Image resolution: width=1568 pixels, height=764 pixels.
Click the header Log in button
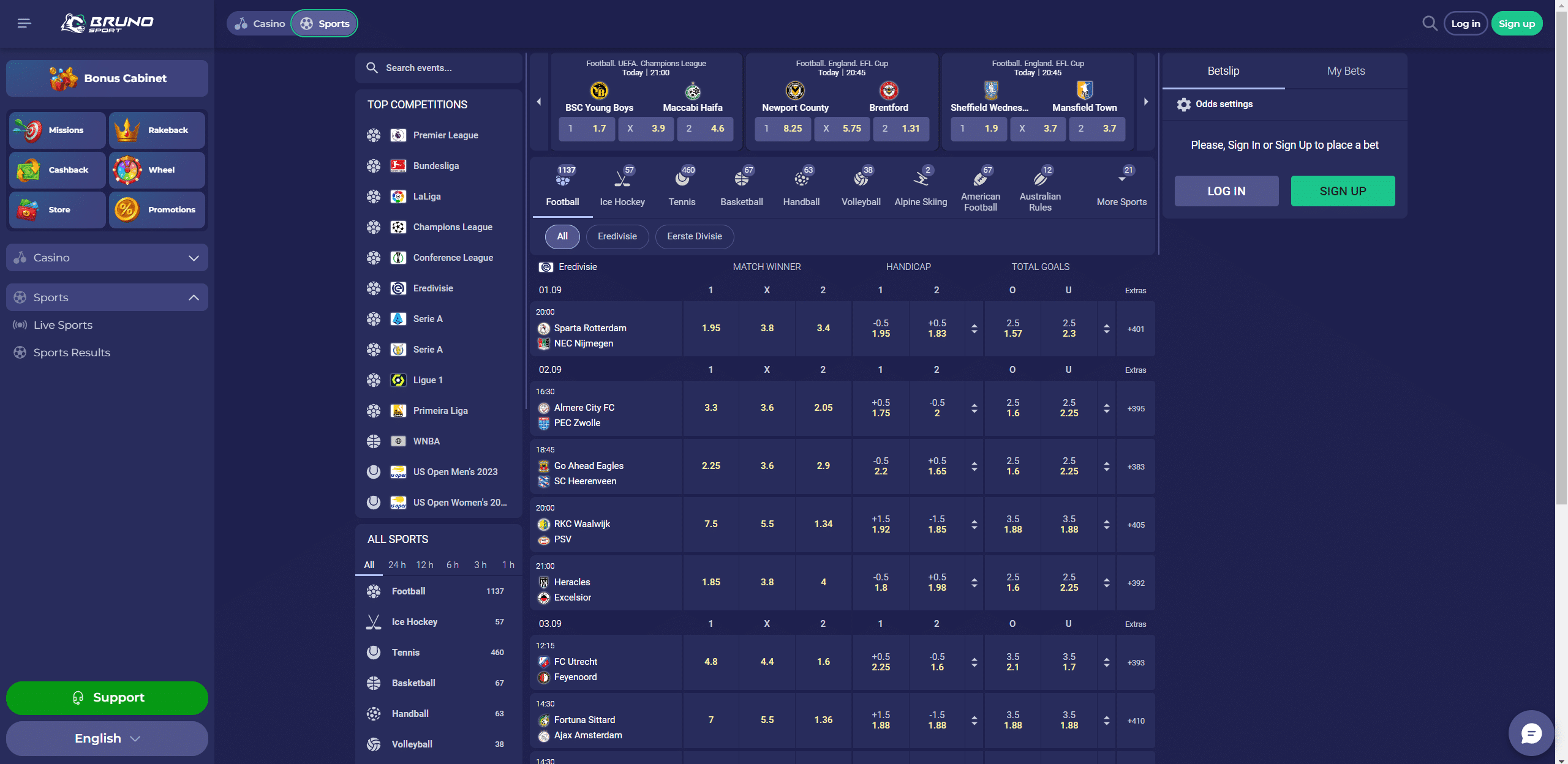tap(1466, 23)
